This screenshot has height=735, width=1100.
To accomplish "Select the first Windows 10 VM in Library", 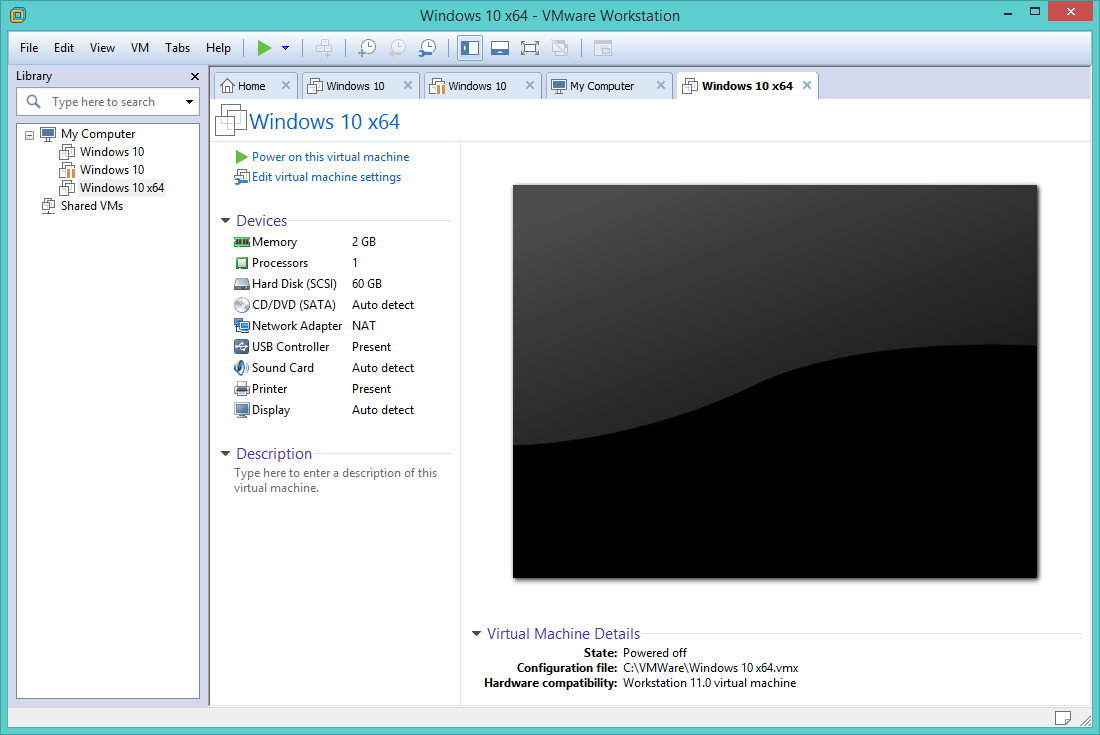I will click(112, 151).
